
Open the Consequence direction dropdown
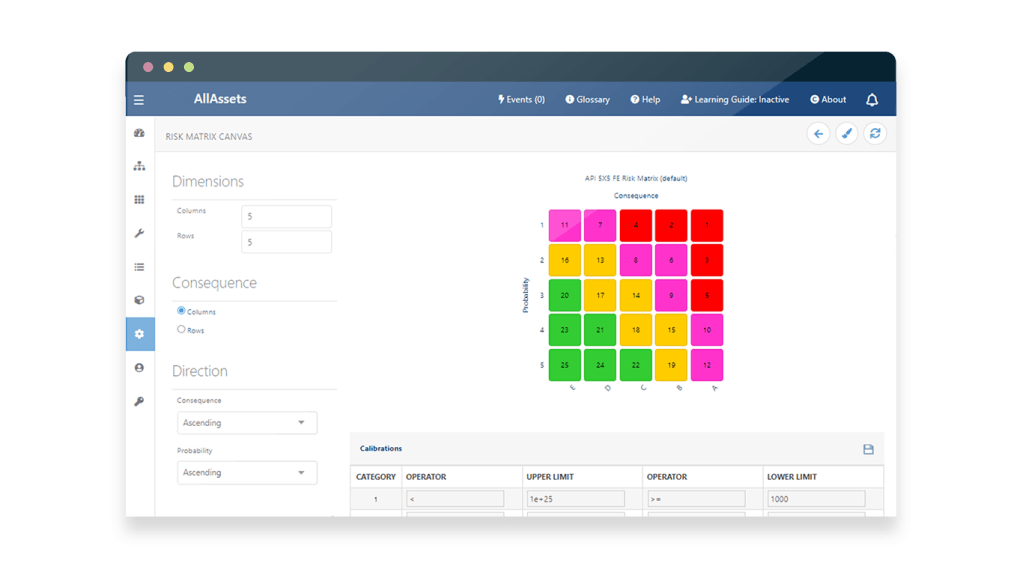[247, 423]
